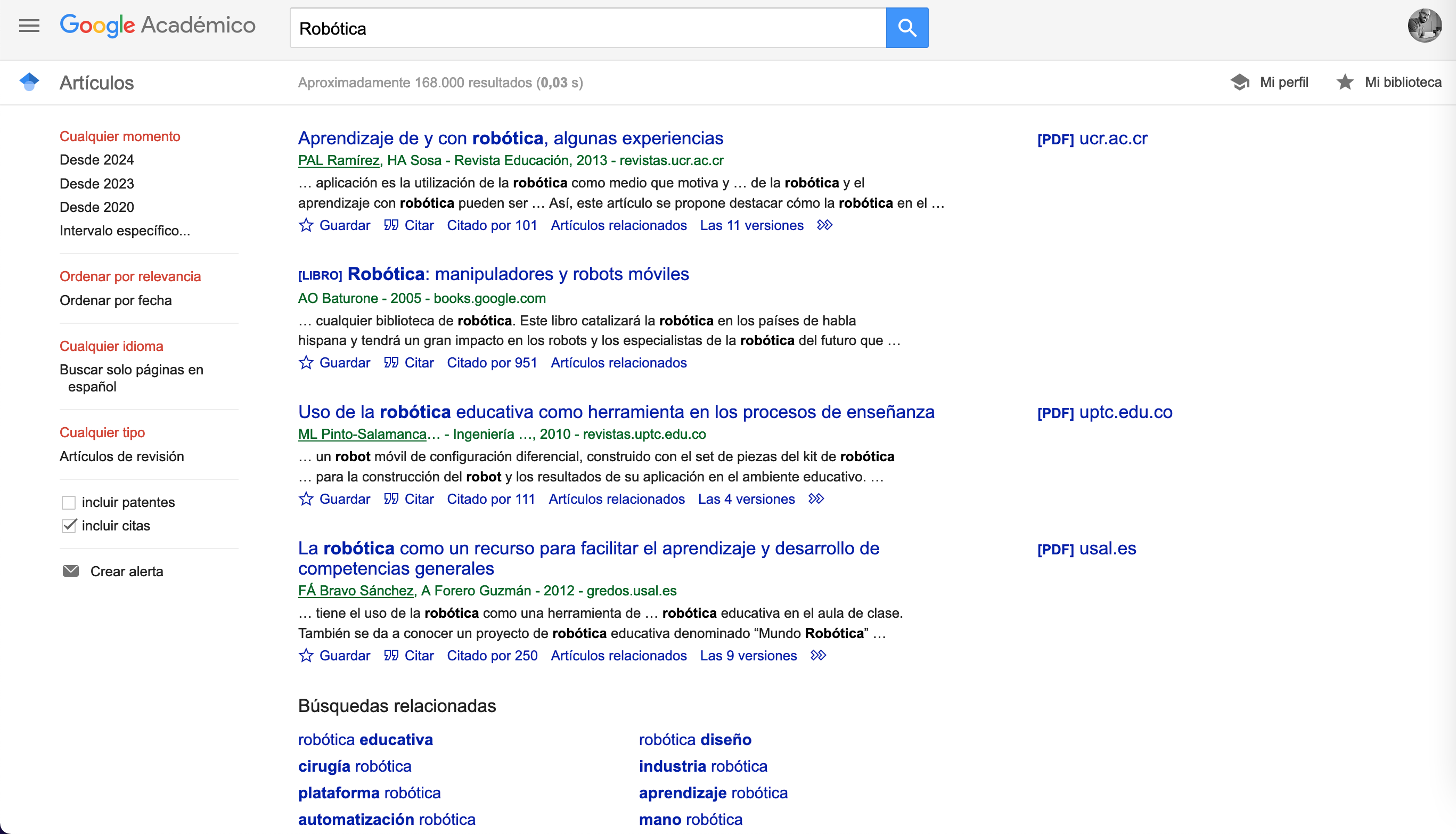Switch to the Artículos tab
Image resolution: width=1456 pixels, height=834 pixels.
(x=96, y=82)
